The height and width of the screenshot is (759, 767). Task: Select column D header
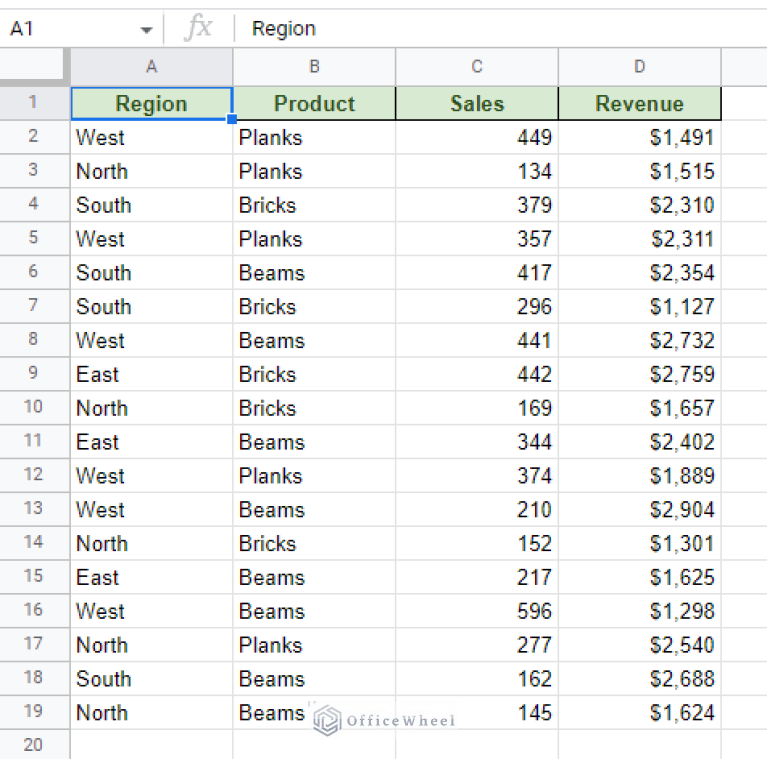coord(639,67)
